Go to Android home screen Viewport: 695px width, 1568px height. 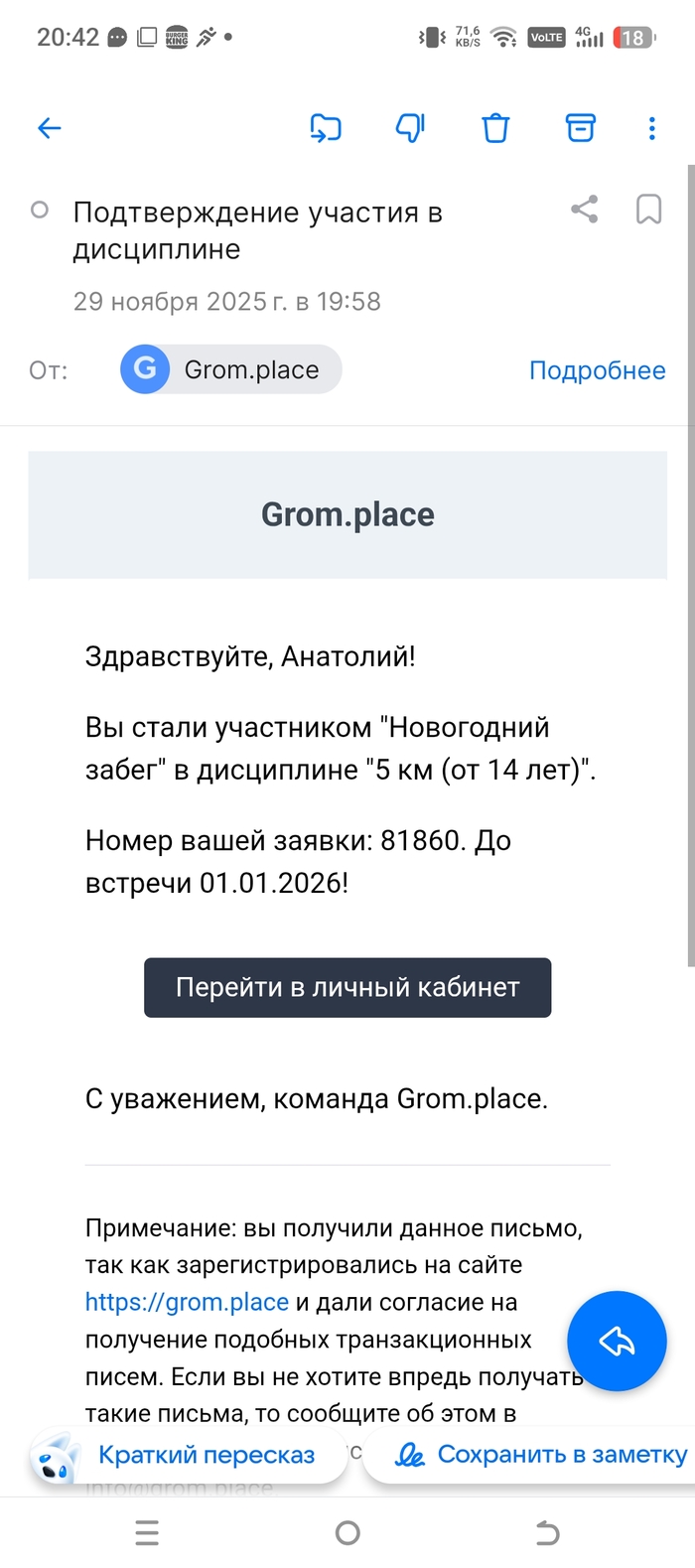(x=347, y=1533)
